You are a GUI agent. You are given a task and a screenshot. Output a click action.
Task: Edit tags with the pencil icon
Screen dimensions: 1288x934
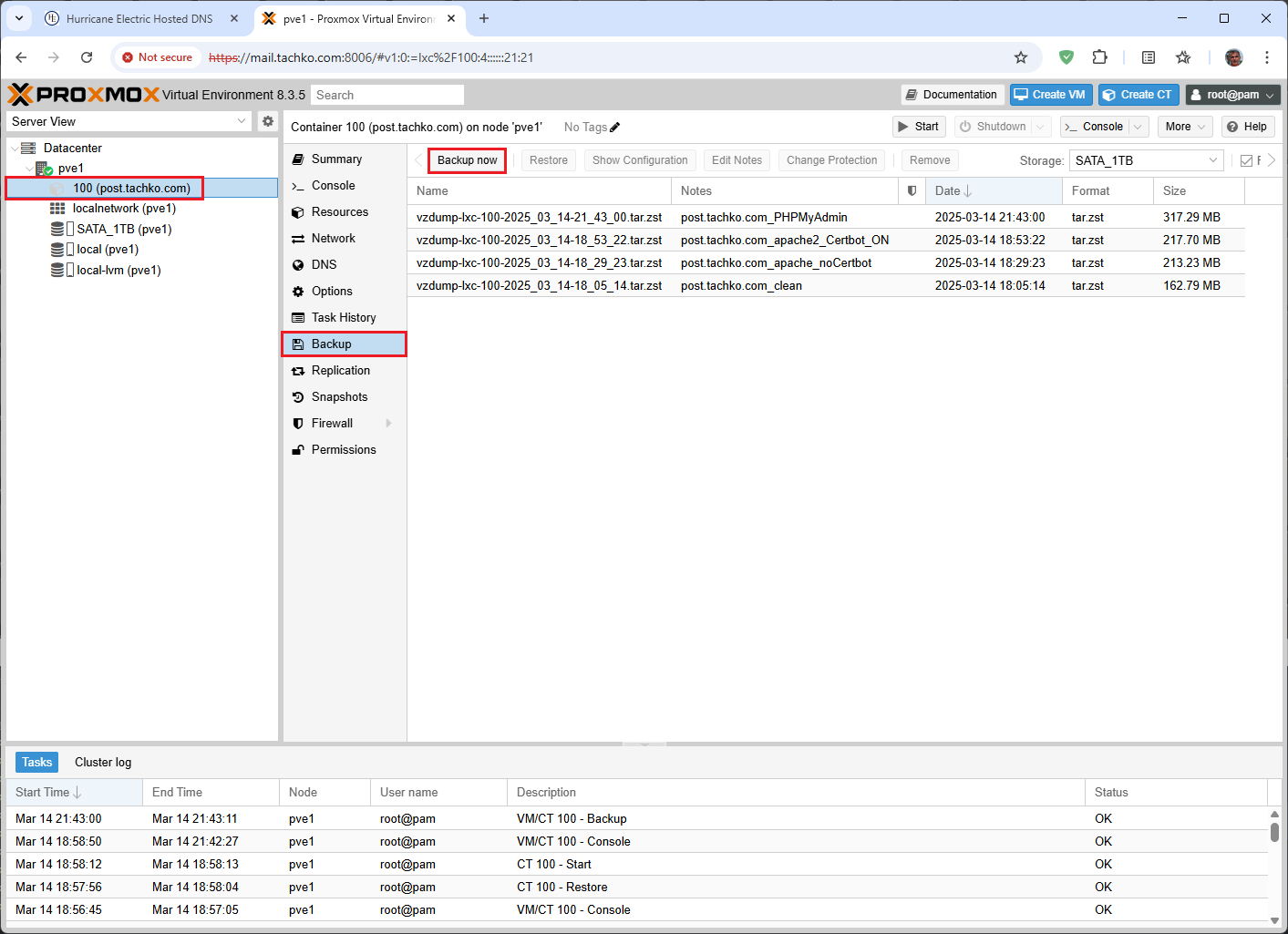(x=615, y=128)
